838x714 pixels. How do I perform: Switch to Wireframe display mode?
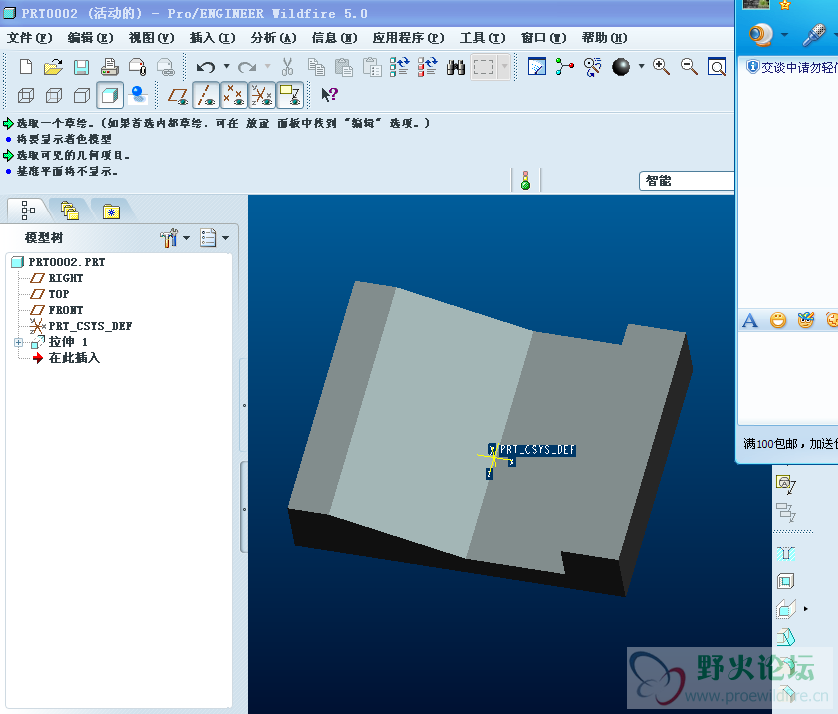coord(26,95)
